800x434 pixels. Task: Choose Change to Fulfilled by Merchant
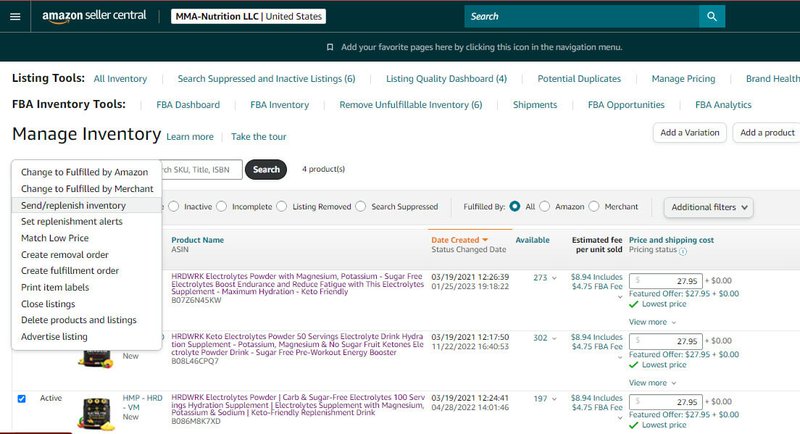tap(87, 189)
